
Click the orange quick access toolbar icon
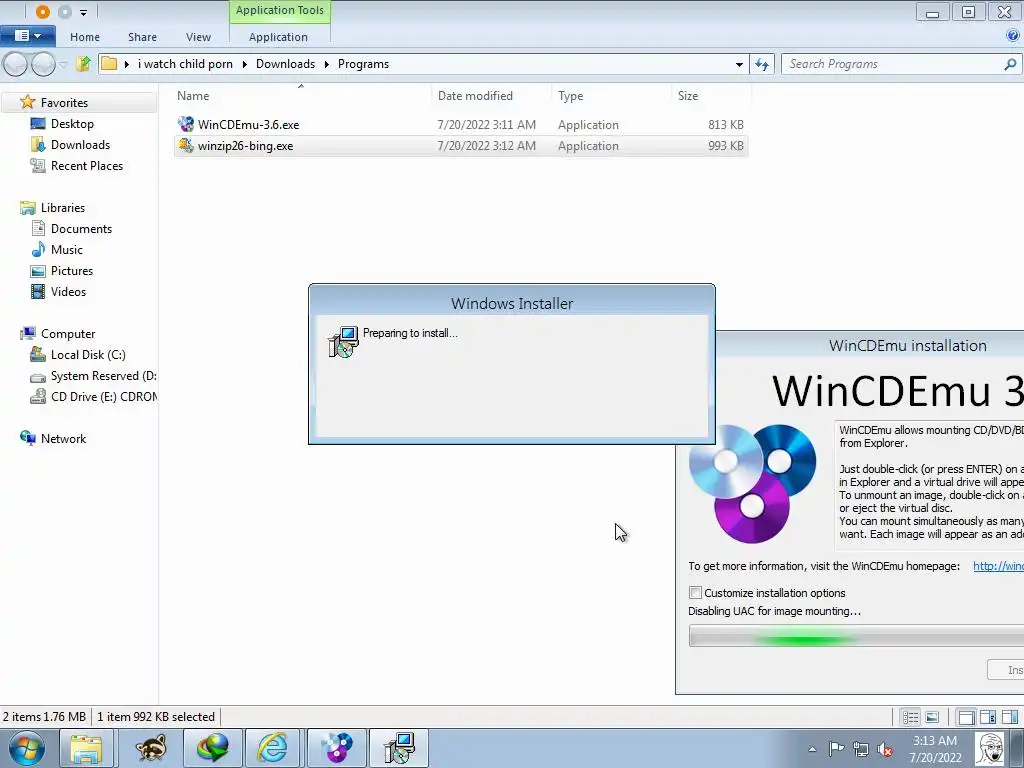click(42, 12)
